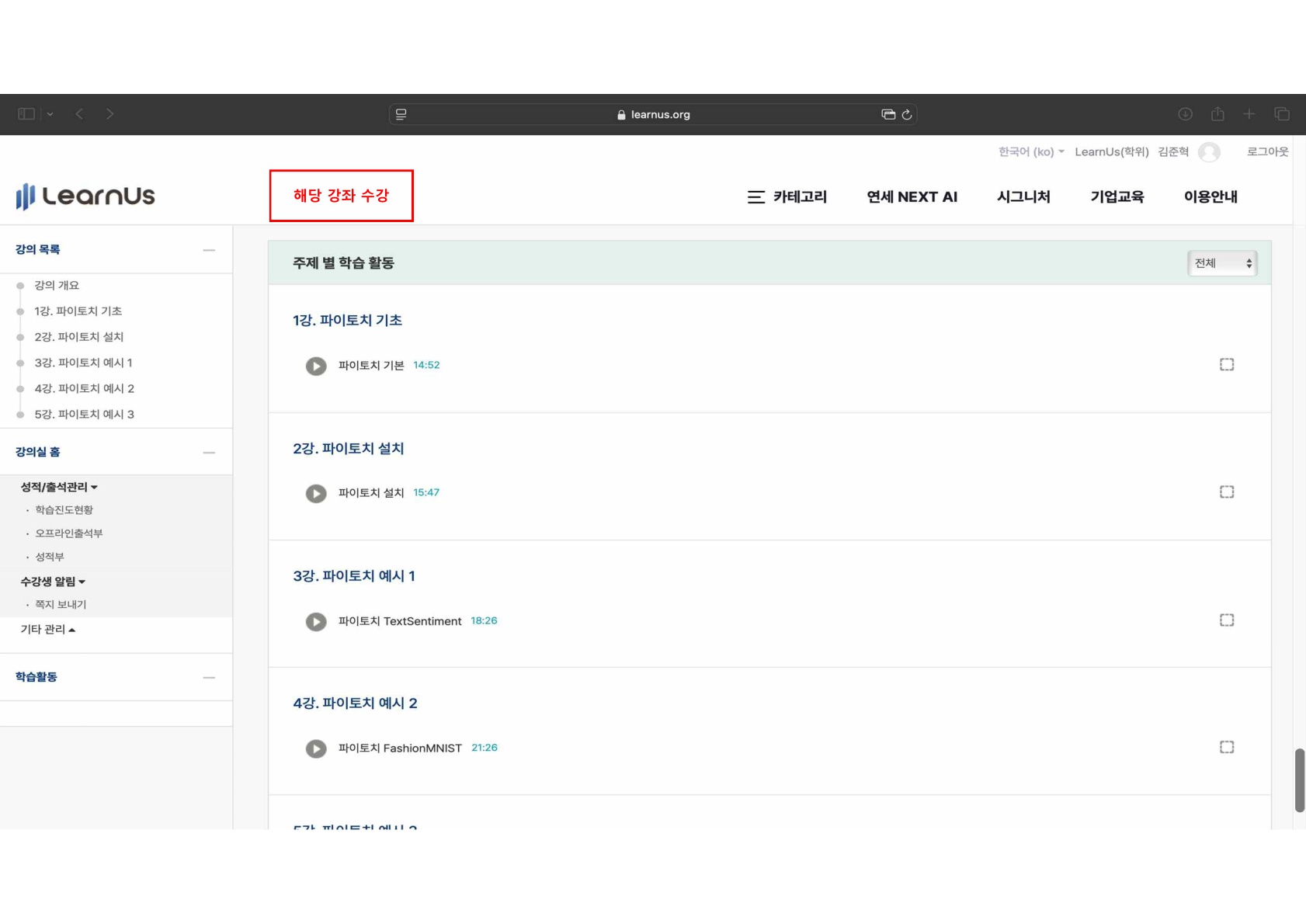This screenshot has width=1306, height=924.
Task: Play the 파이토치 TextSentiment video
Action: pyautogui.click(x=316, y=621)
